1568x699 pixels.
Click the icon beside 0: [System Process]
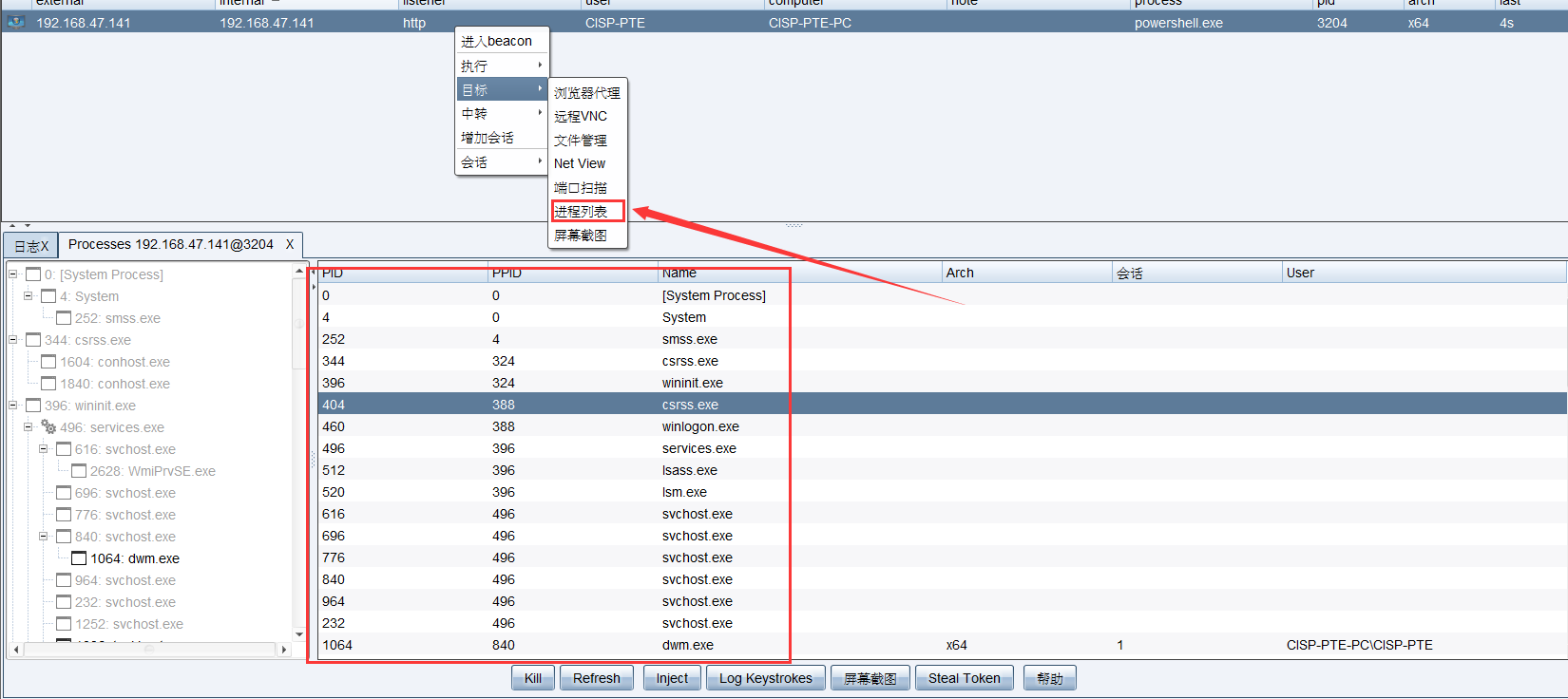33,274
